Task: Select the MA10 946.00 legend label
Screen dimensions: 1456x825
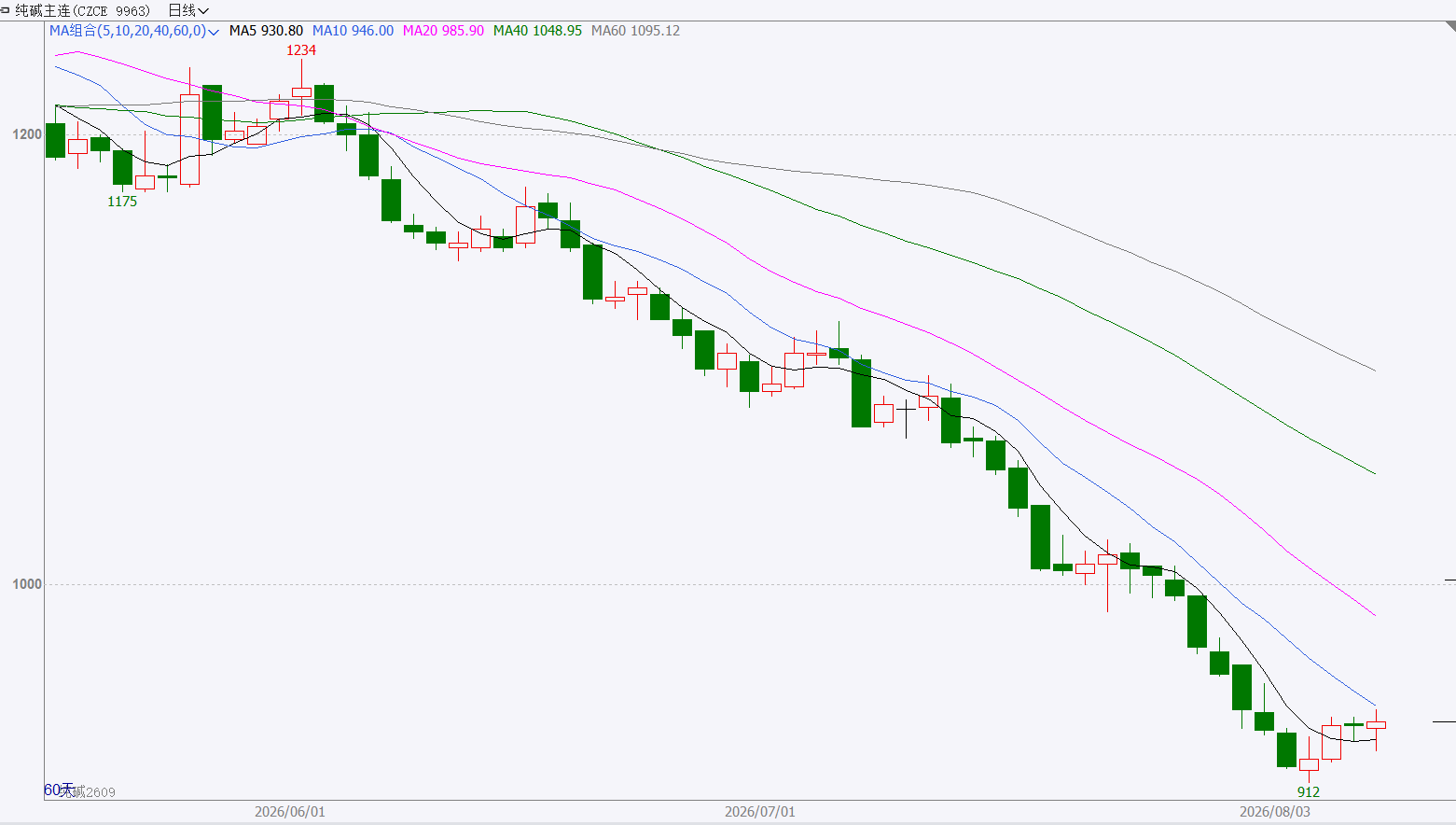Action: pyautogui.click(x=353, y=31)
